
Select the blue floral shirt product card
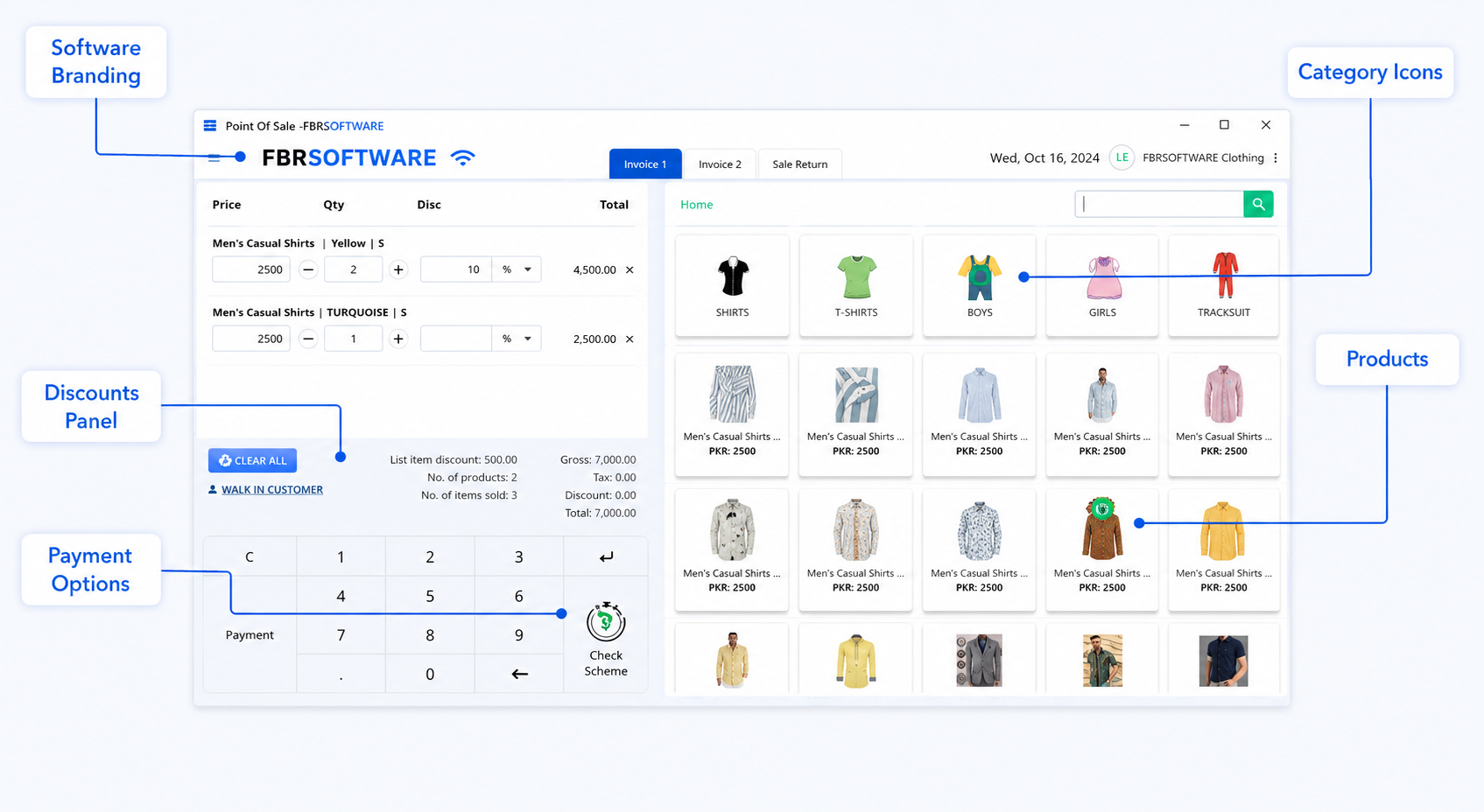tap(979, 549)
